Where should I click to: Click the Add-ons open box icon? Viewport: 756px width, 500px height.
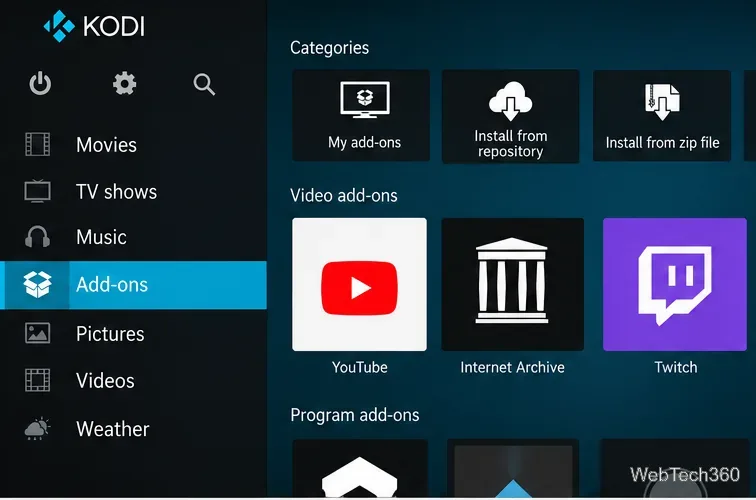[38, 284]
